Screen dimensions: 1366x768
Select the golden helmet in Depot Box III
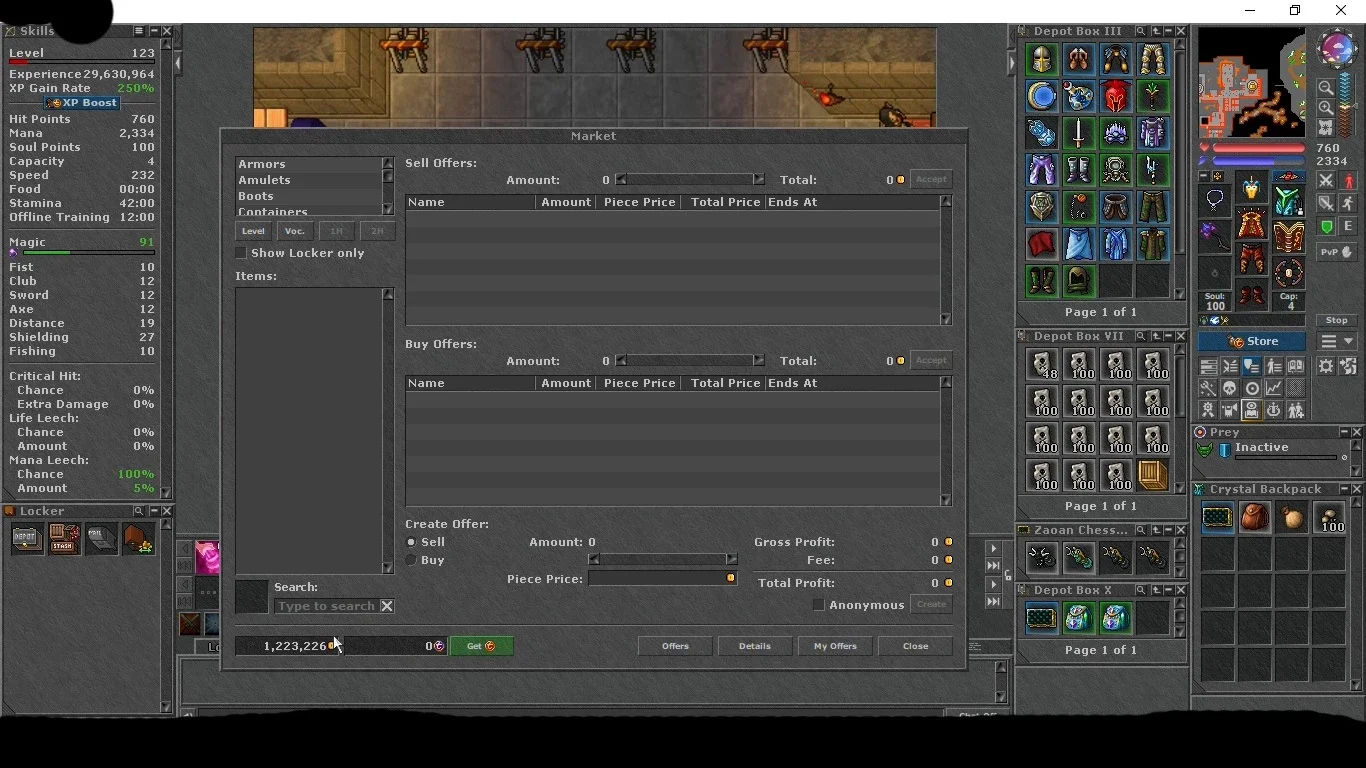point(1042,60)
